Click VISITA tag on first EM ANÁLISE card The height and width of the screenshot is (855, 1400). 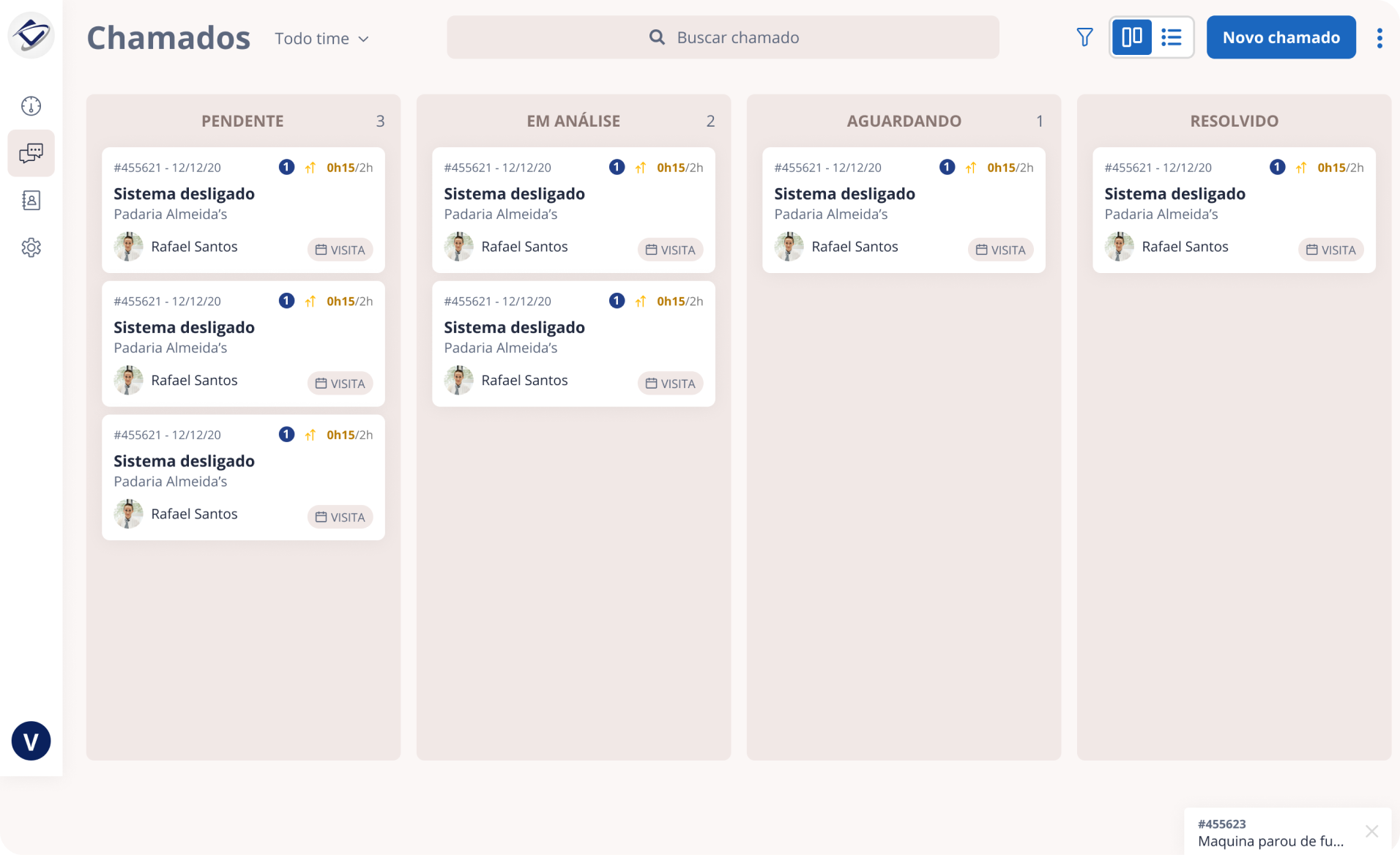point(670,250)
